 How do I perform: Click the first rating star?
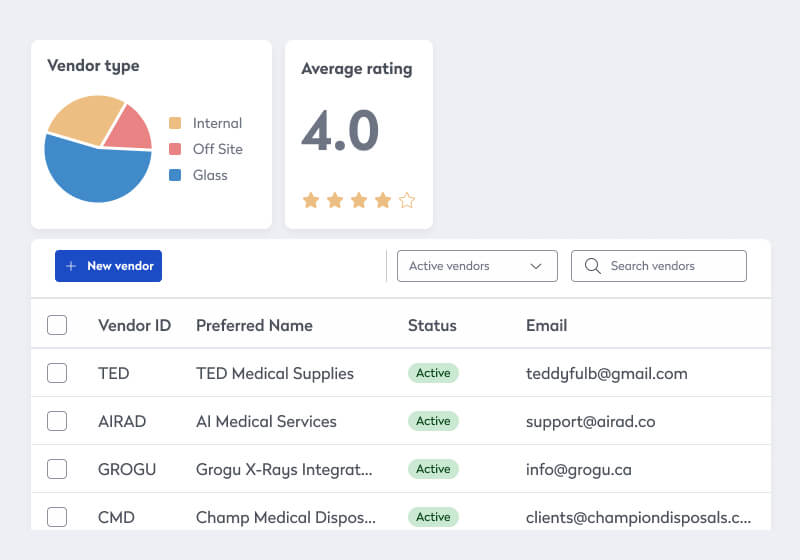(311, 200)
